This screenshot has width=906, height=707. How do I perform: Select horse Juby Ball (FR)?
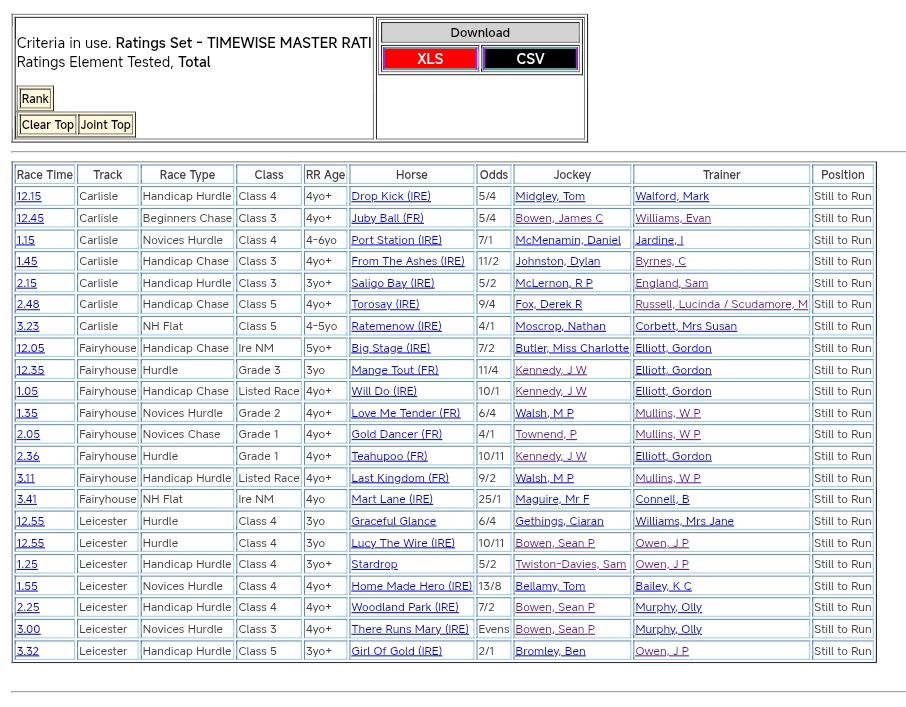click(387, 218)
